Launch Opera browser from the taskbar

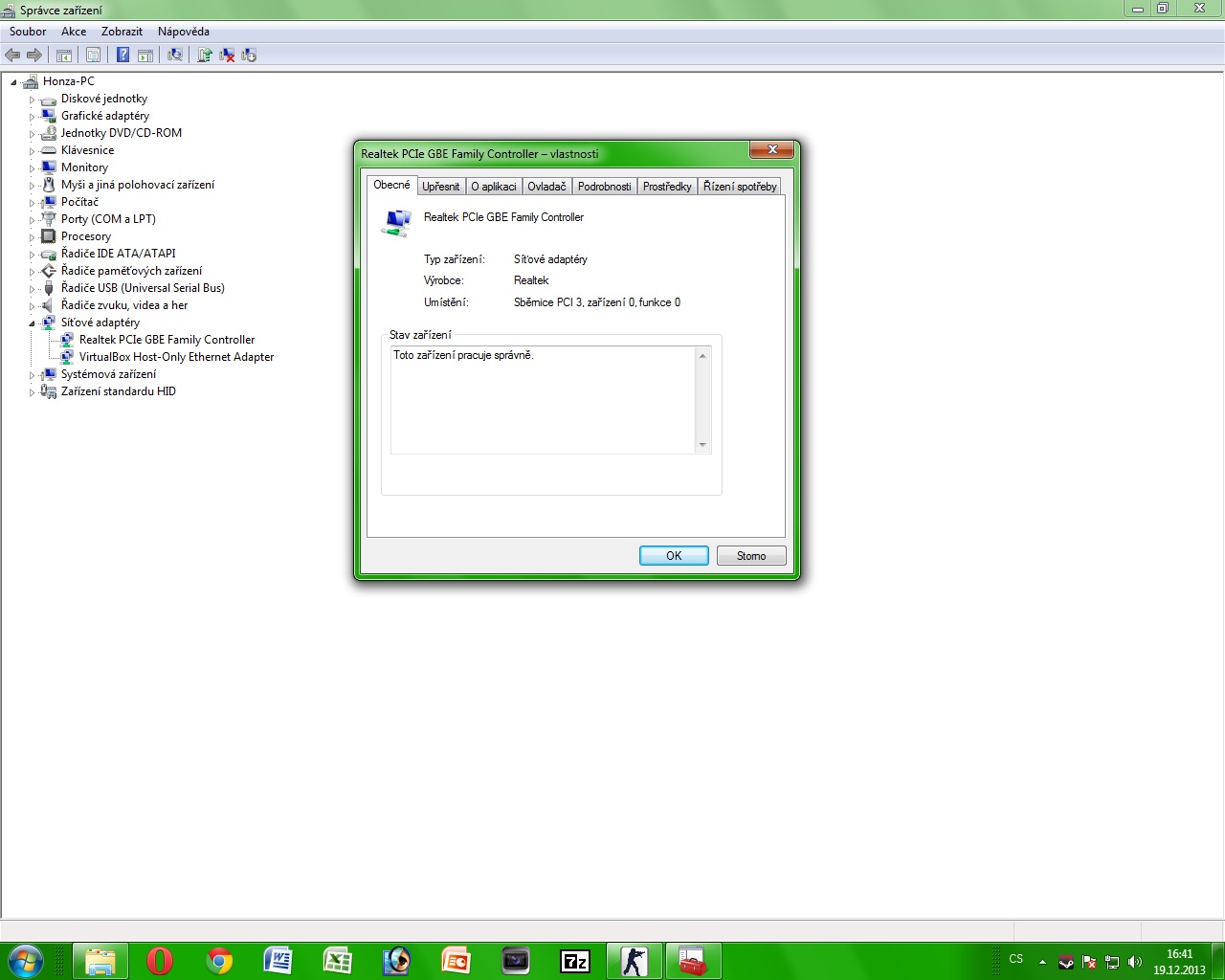click(x=160, y=961)
